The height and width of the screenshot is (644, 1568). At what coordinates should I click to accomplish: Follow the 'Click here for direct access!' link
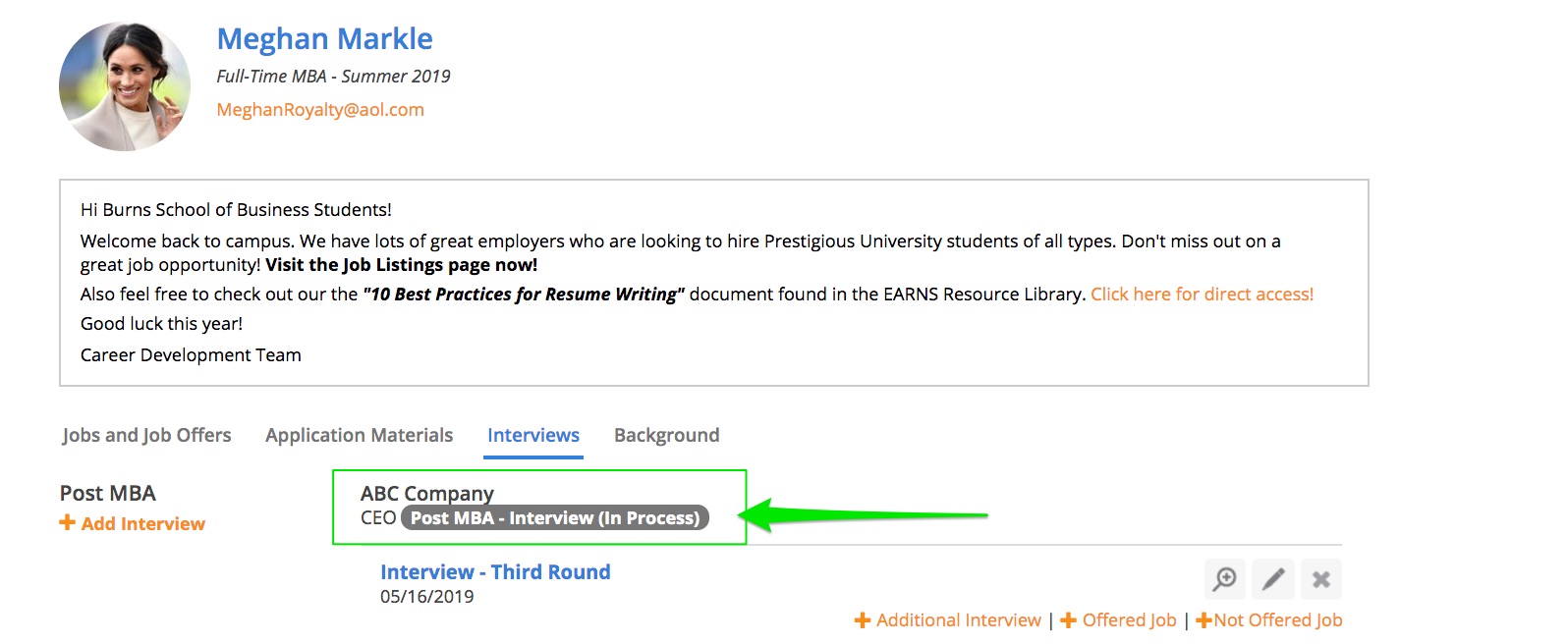(x=1202, y=295)
